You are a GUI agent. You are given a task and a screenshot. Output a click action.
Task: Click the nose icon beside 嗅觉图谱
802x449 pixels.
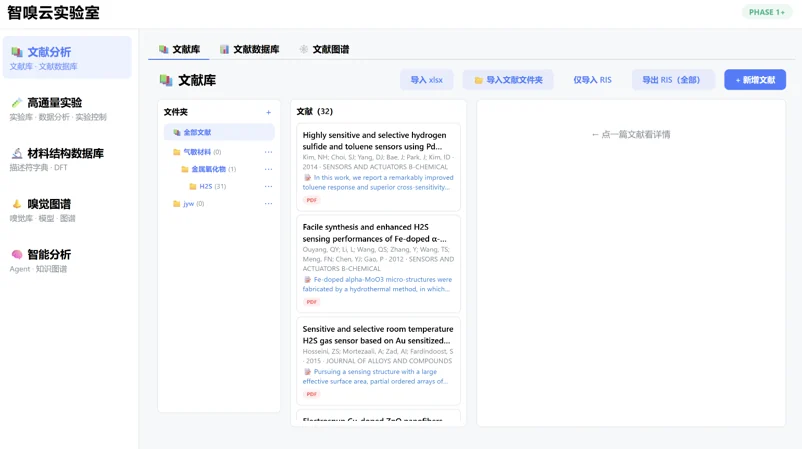(x=17, y=204)
